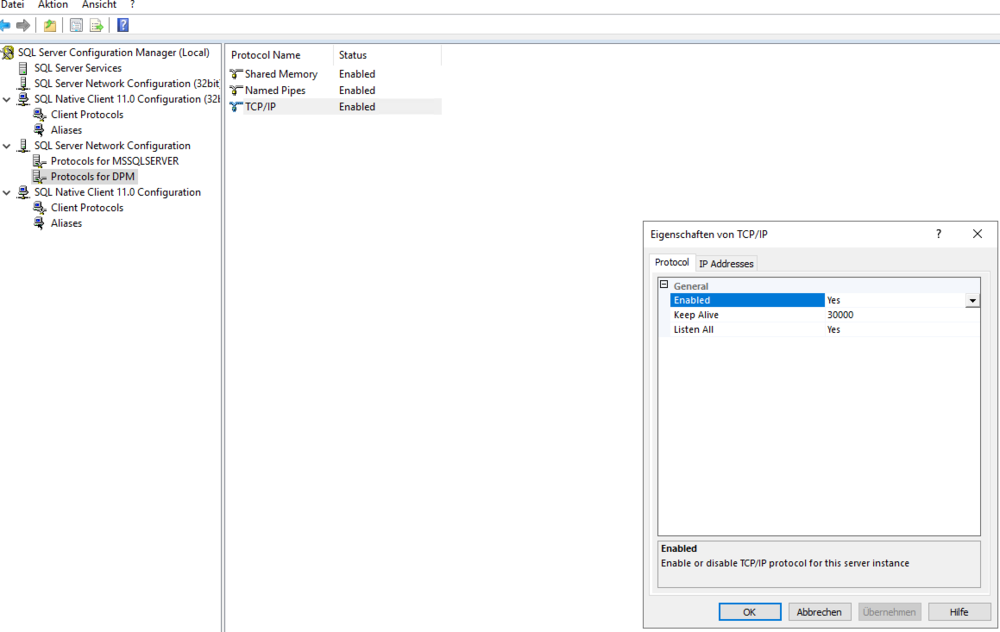Image resolution: width=1000 pixels, height=632 pixels.
Task: Sort by the Status column header
Action: (x=353, y=55)
